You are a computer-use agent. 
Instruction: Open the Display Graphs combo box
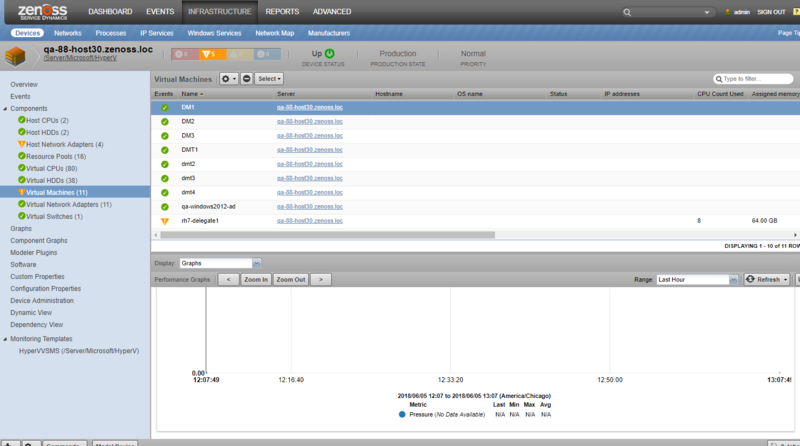220,263
